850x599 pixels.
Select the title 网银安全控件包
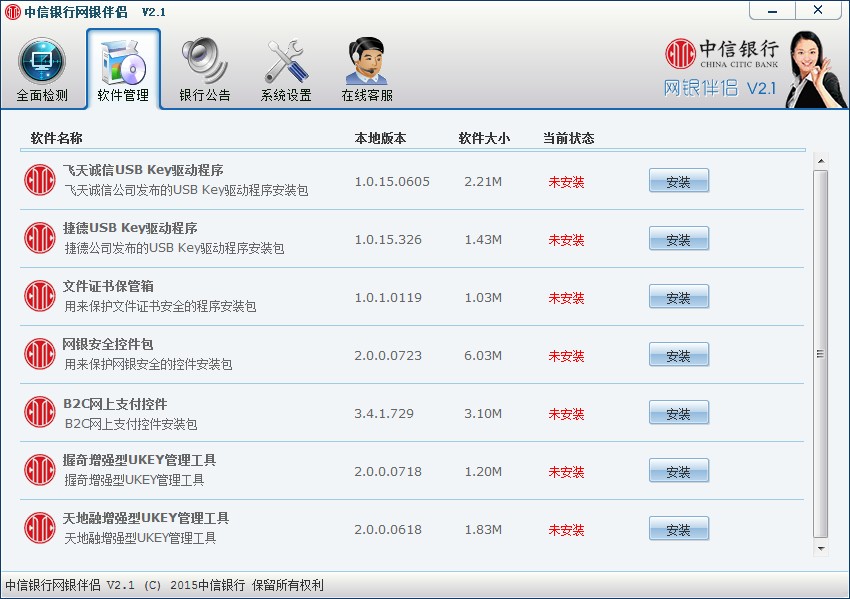(x=108, y=344)
